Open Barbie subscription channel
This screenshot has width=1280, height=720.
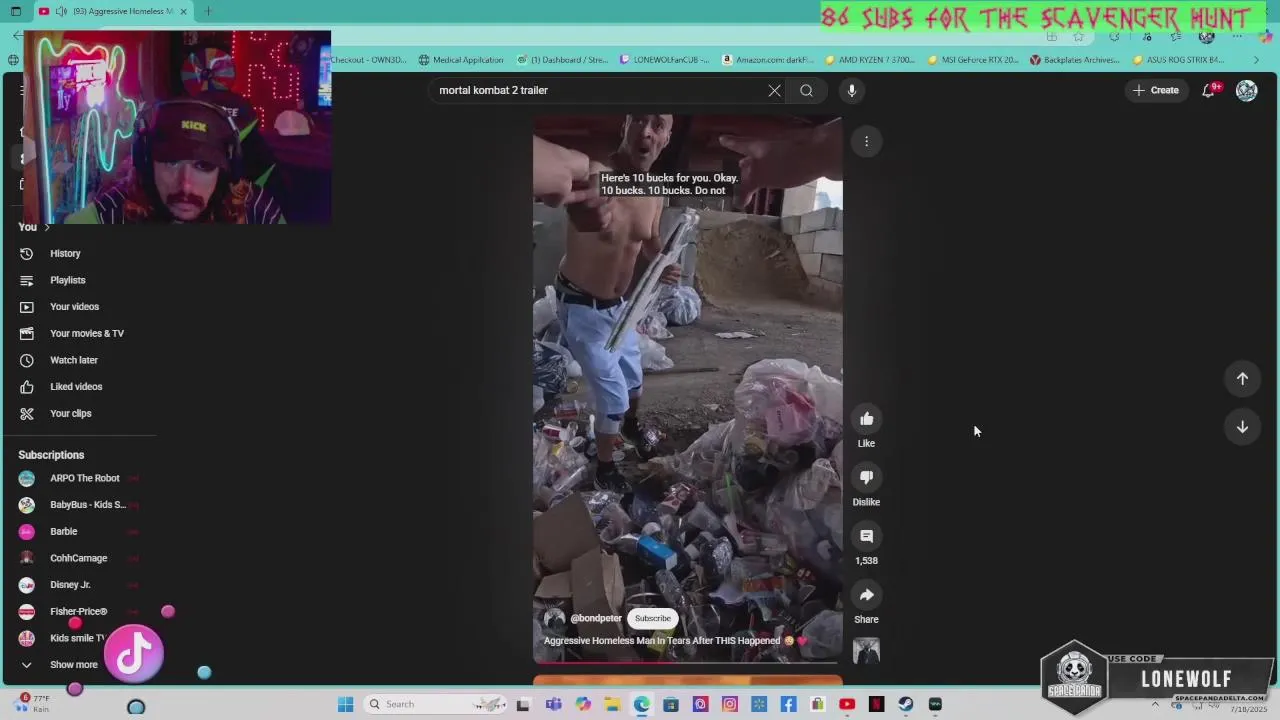pyautogui.click(x=63, y=532)
